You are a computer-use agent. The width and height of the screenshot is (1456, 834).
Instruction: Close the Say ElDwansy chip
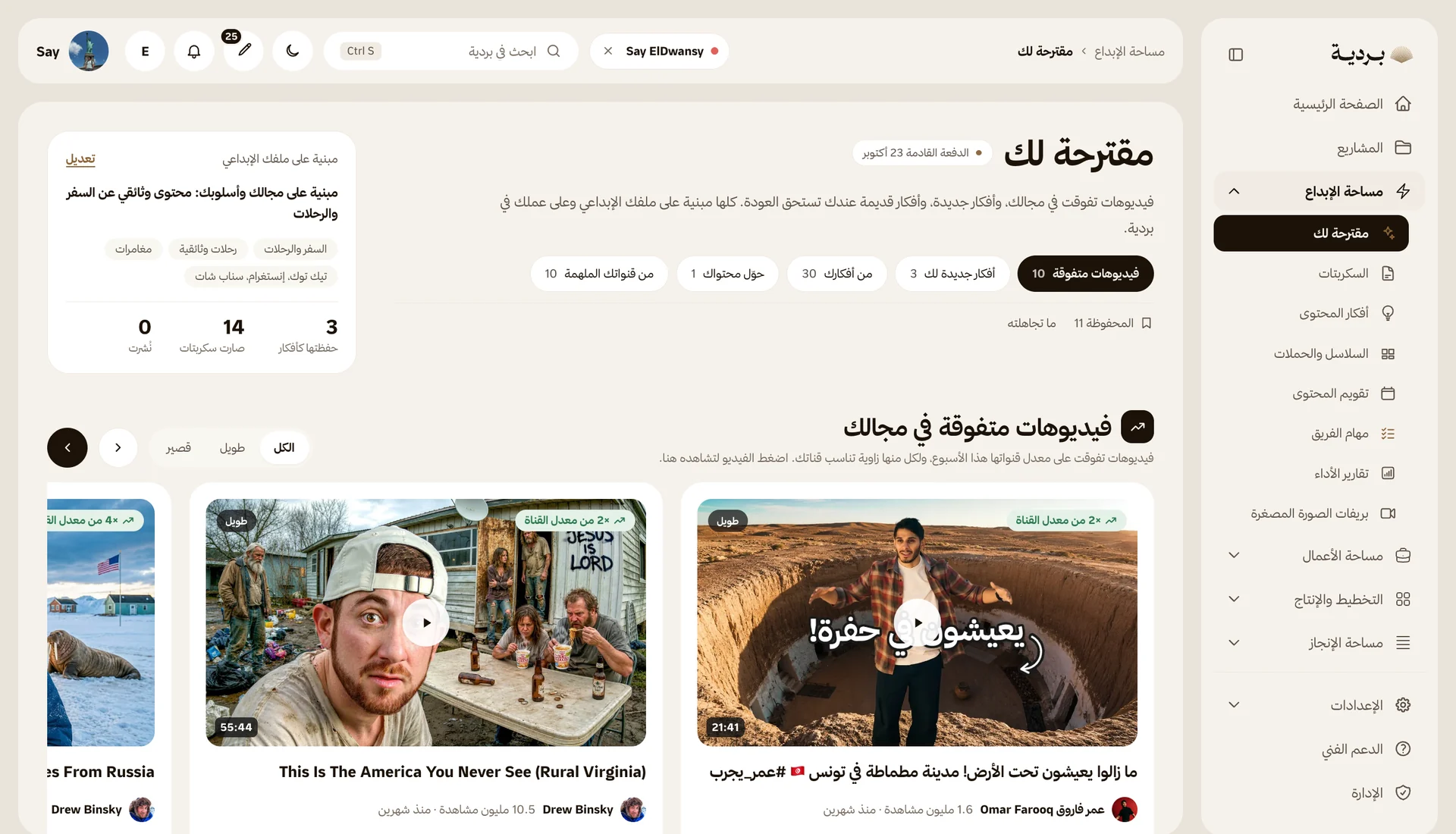pos(607,52)
